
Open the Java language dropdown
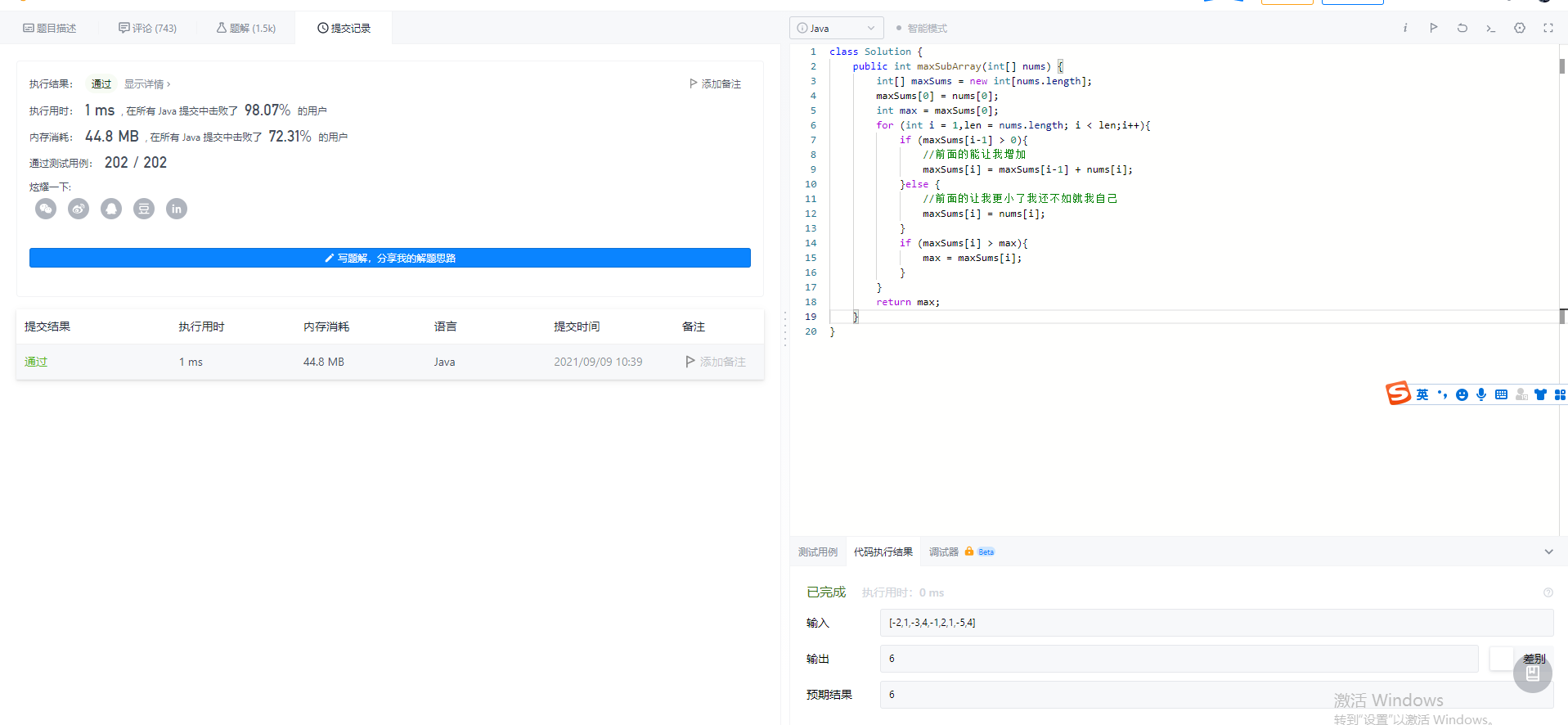tap(837, 28)
